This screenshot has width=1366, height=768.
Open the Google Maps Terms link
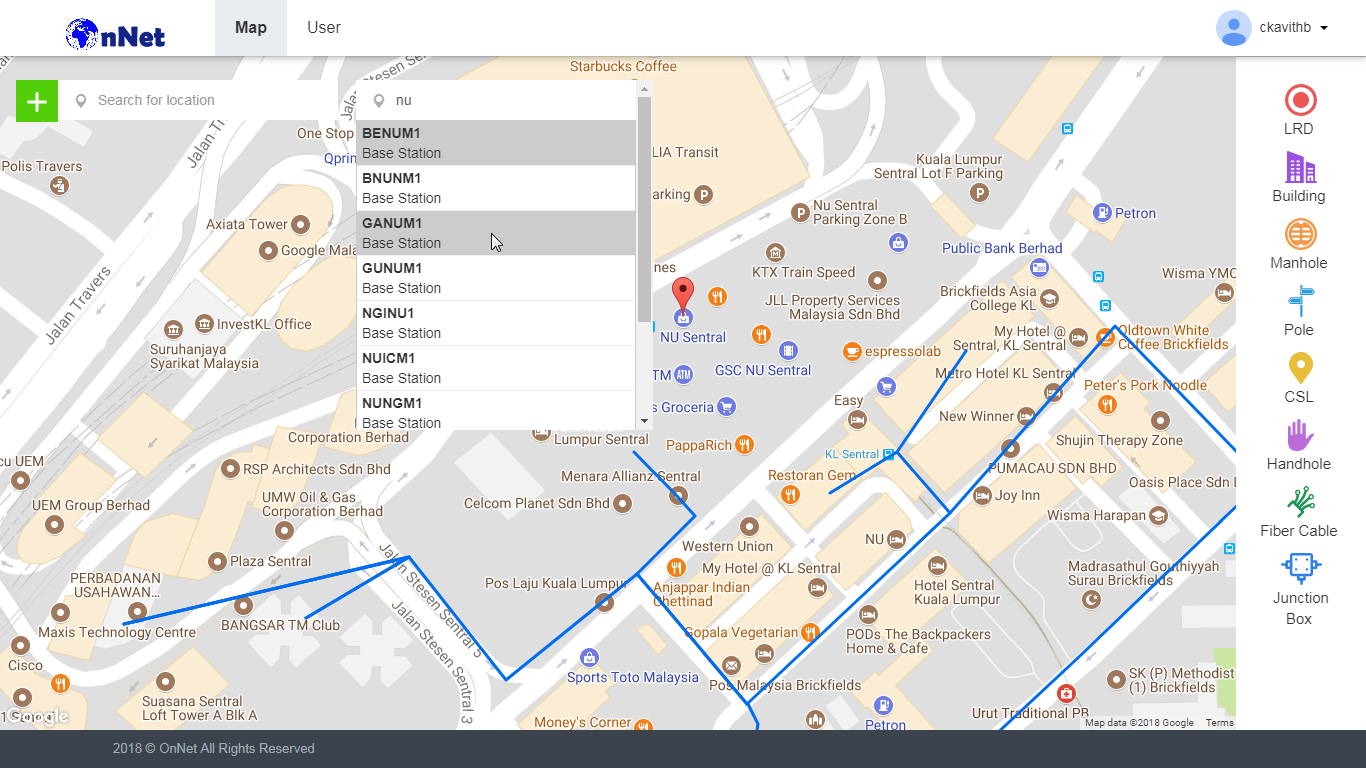[1219, 723]
